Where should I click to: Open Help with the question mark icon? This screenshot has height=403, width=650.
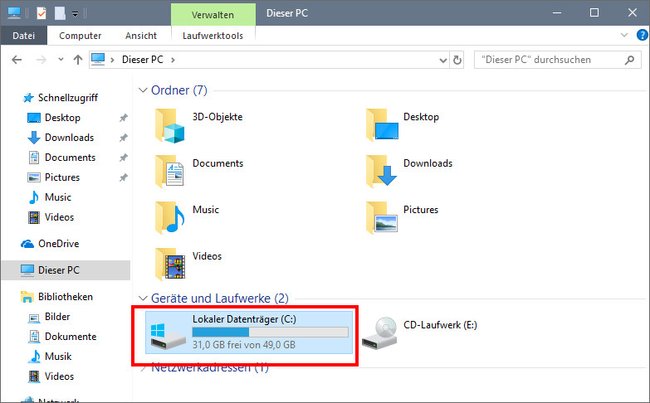(642, 35)
